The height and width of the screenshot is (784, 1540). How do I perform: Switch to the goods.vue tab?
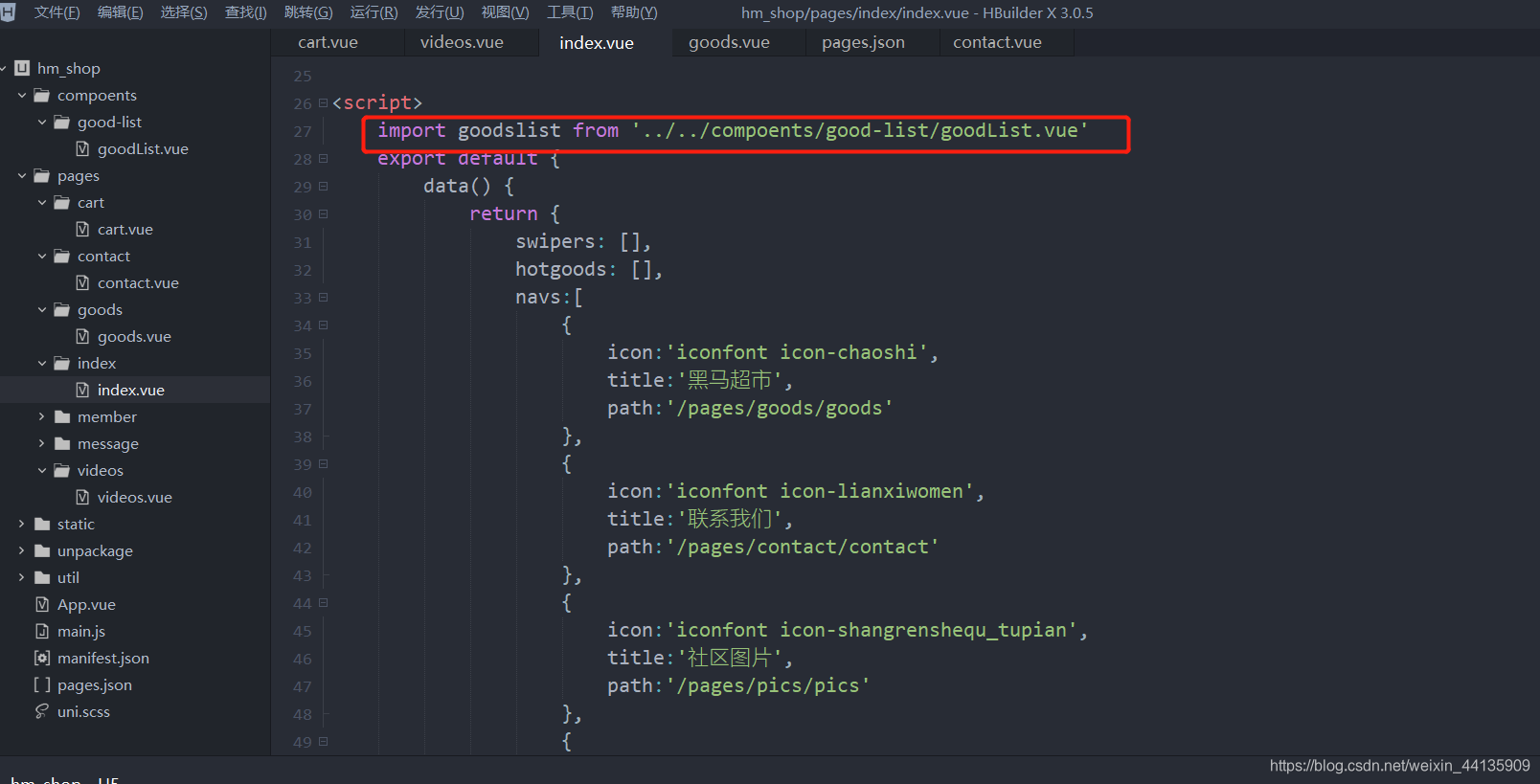coord(729,42)
